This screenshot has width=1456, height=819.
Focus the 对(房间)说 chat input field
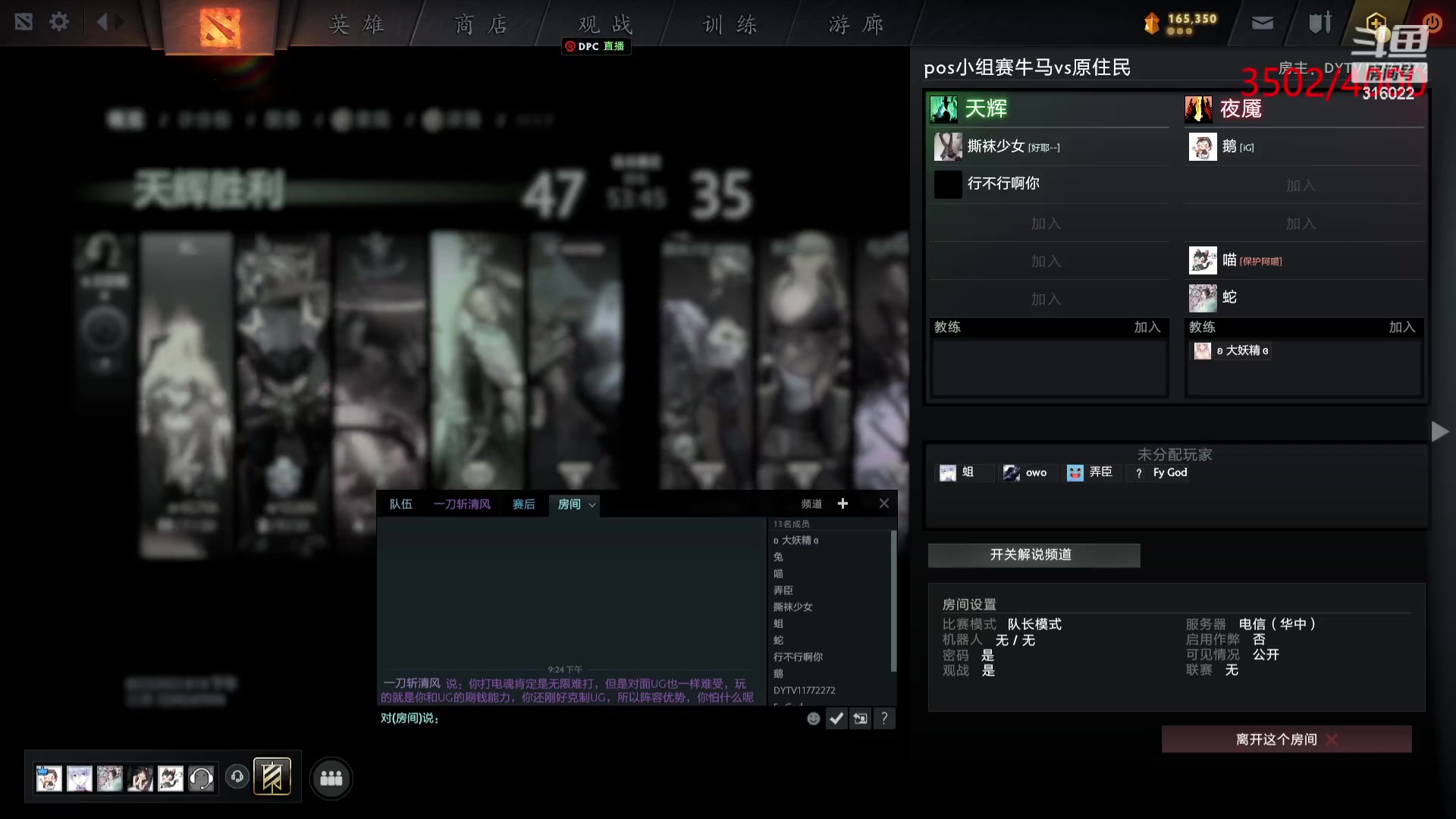591,718
